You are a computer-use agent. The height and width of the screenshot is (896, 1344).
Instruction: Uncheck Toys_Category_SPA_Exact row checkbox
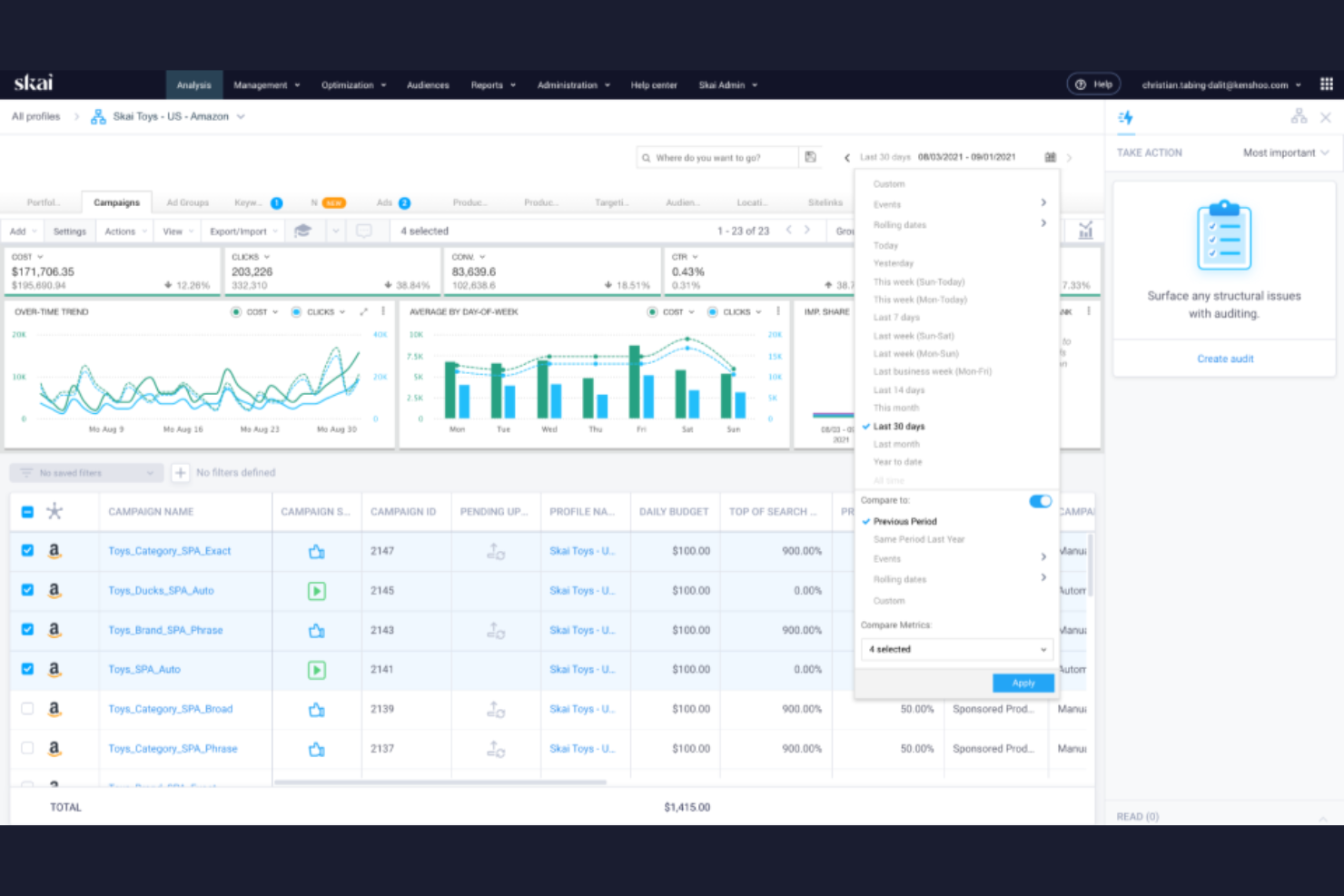[27, 551]
